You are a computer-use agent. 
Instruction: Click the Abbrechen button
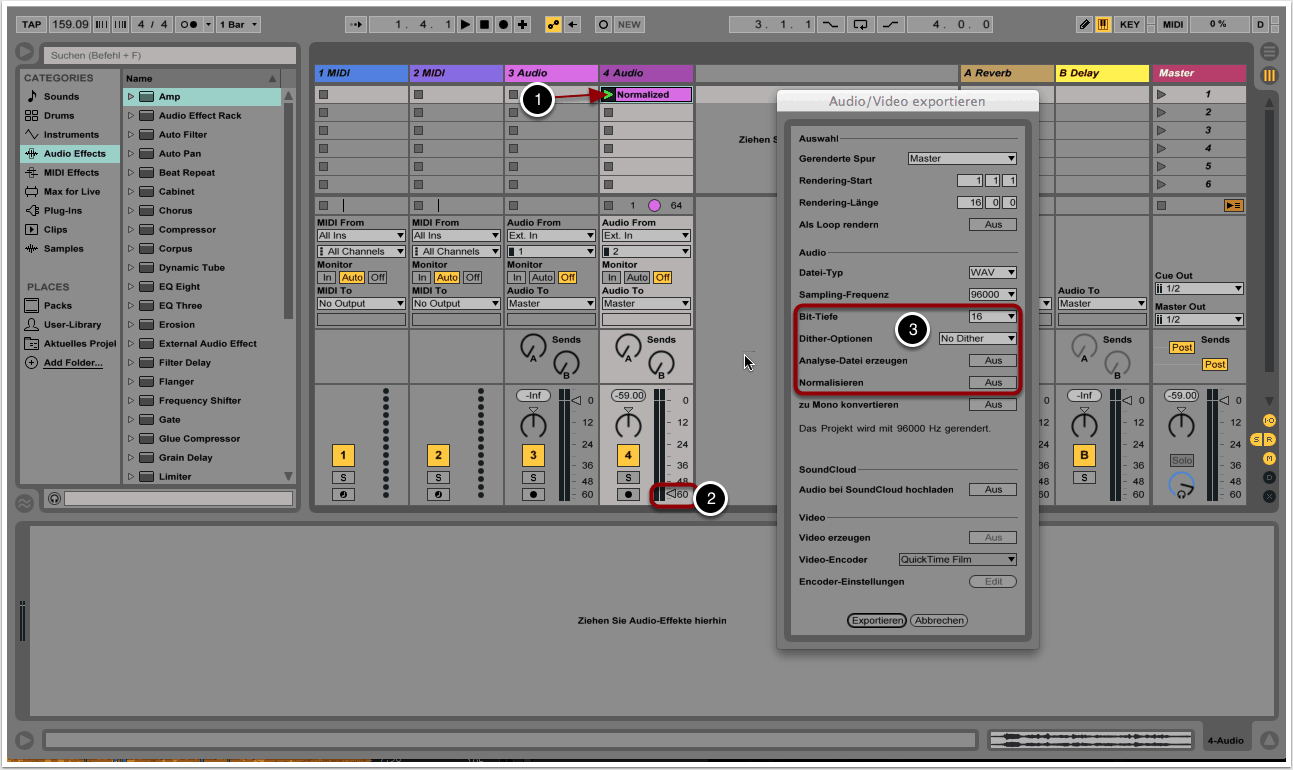click(x=939, y=620)
